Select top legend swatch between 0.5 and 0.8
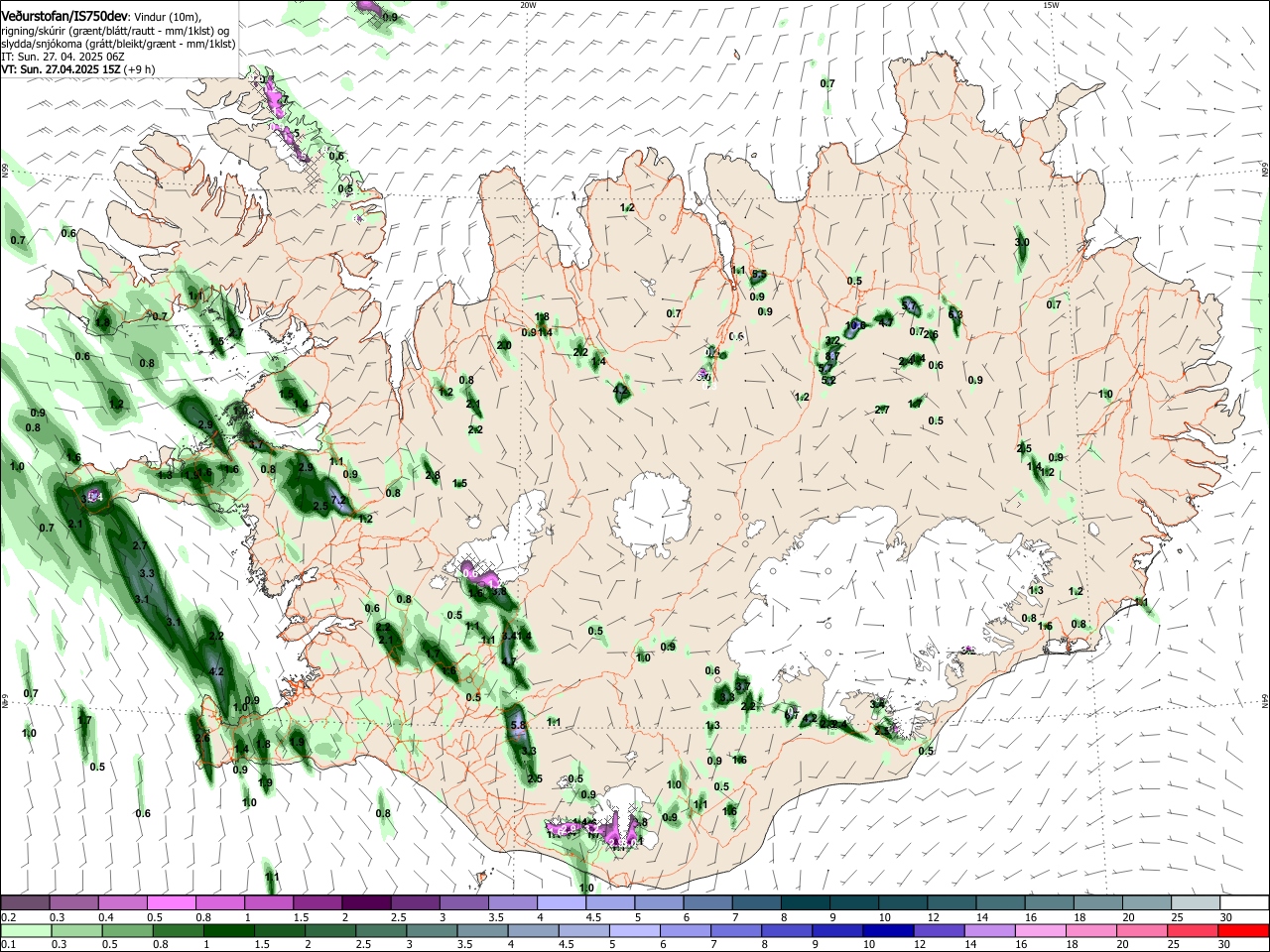Image resolution: width=1270 pixels, height=952 pixels. coord(171,902)
